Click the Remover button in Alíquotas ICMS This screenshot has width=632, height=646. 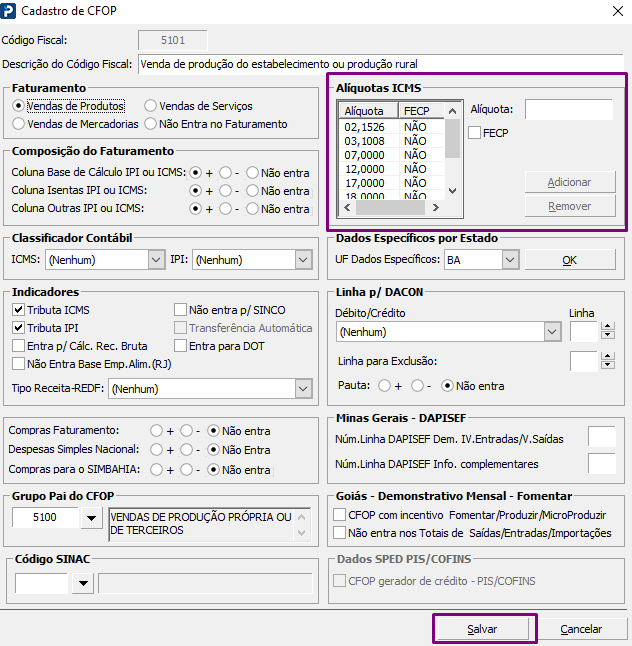click(570, 206)
